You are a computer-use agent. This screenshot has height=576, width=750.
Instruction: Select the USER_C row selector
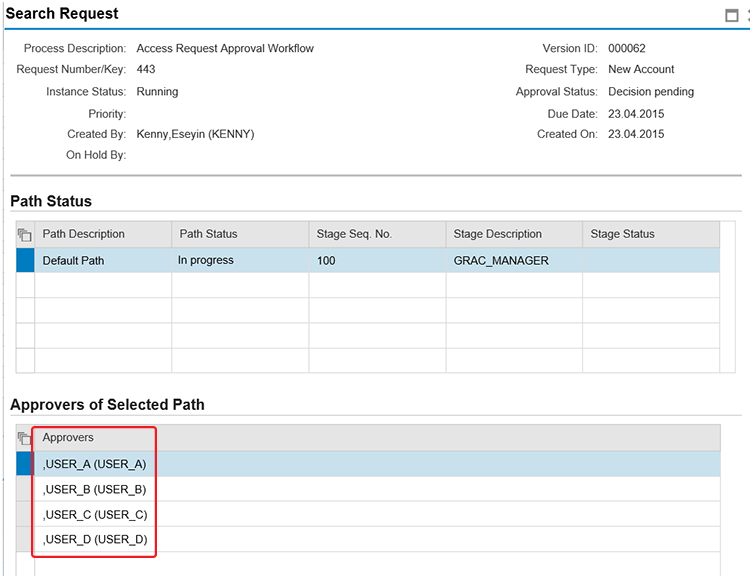coord(25,515)
